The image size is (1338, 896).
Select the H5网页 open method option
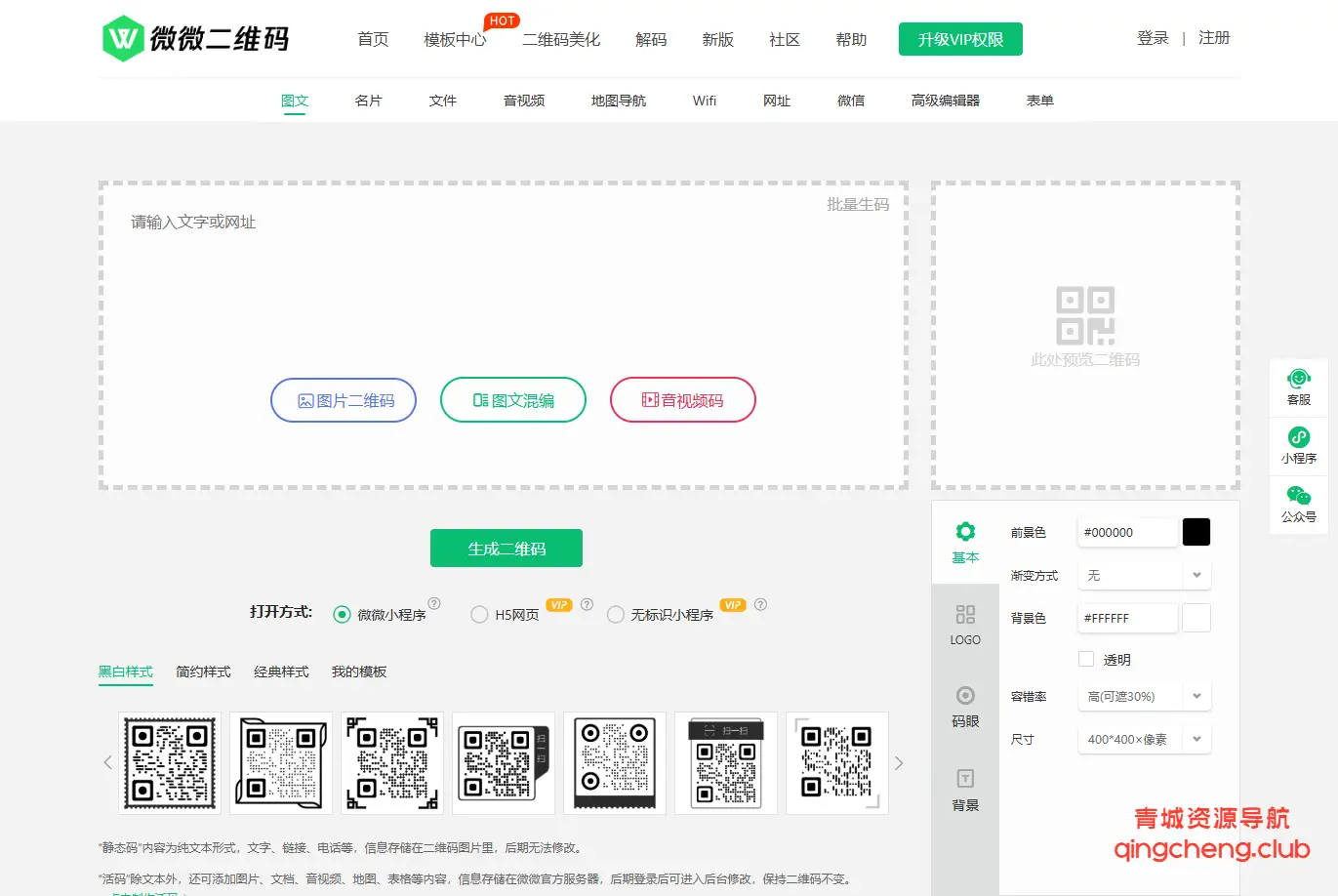[x=479, y=614]
